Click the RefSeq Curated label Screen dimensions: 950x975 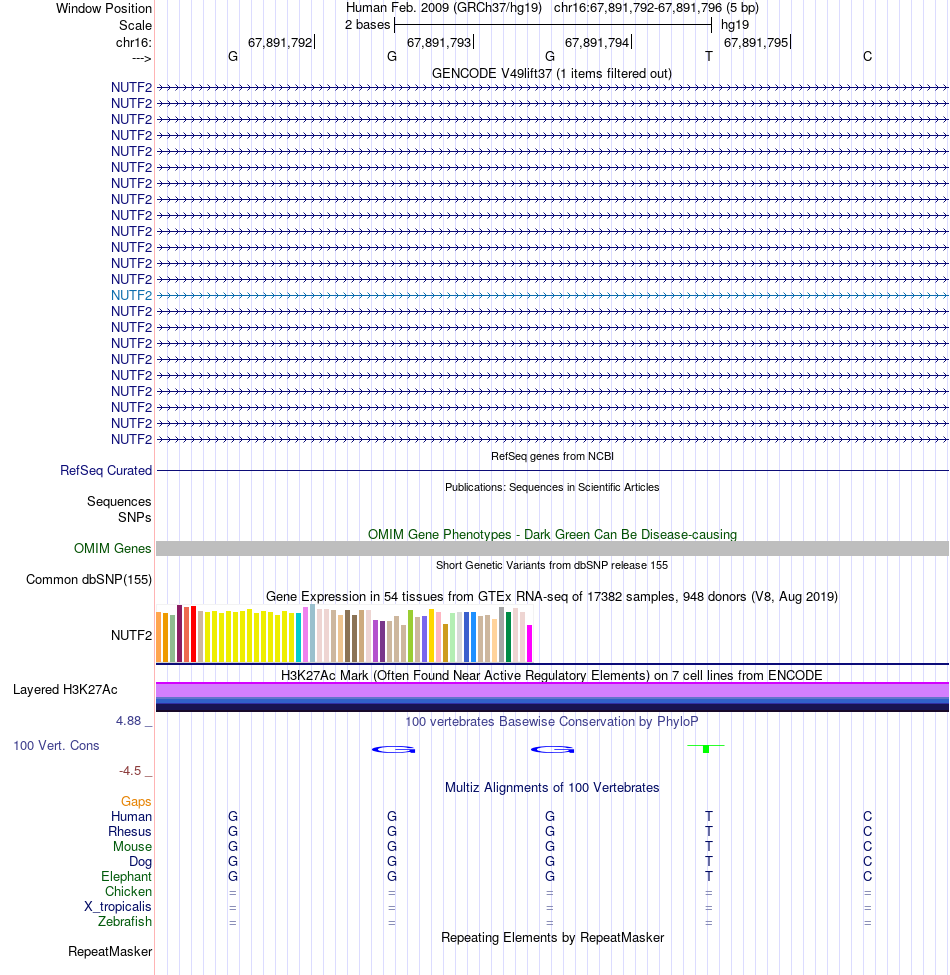tap(106, 471)
